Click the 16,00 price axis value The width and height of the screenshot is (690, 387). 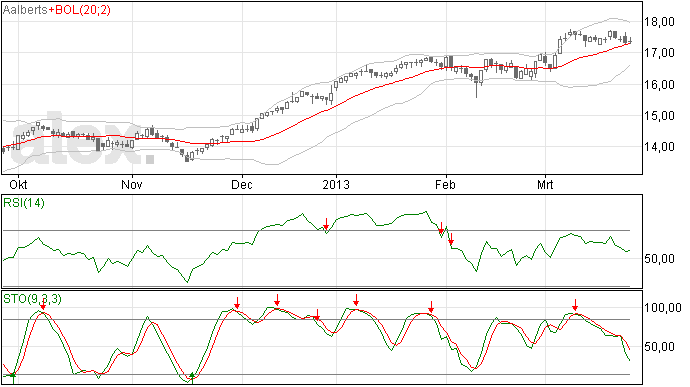(659, 85)
